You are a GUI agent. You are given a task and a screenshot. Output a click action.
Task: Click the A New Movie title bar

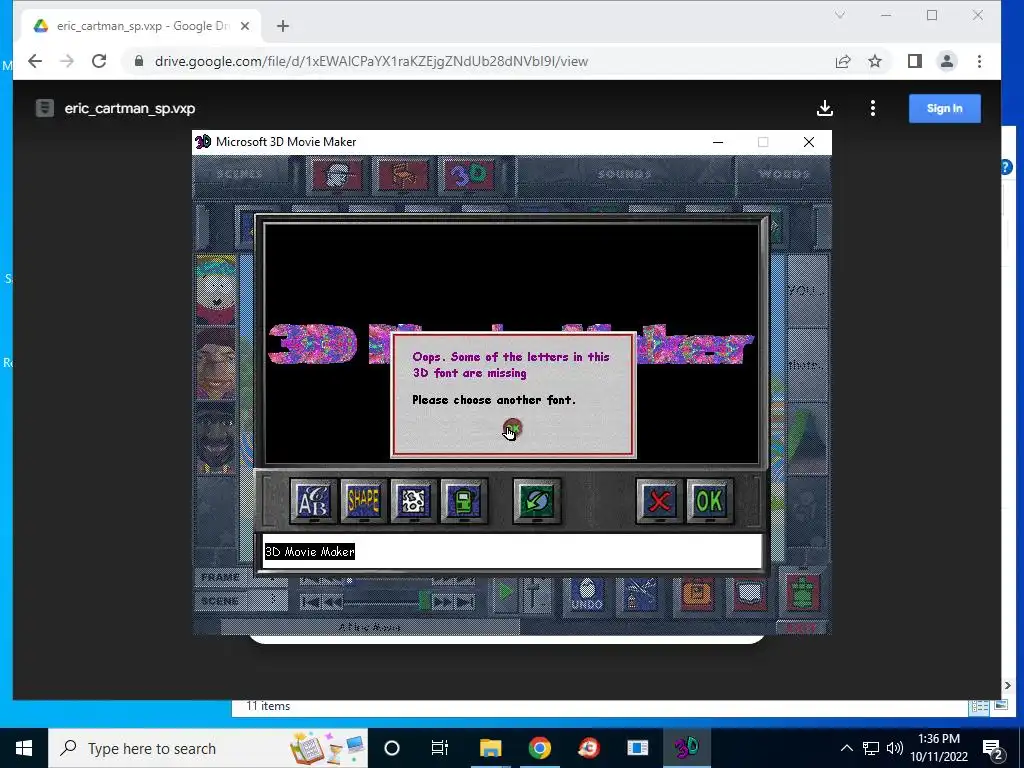click(x=370, y=627)
